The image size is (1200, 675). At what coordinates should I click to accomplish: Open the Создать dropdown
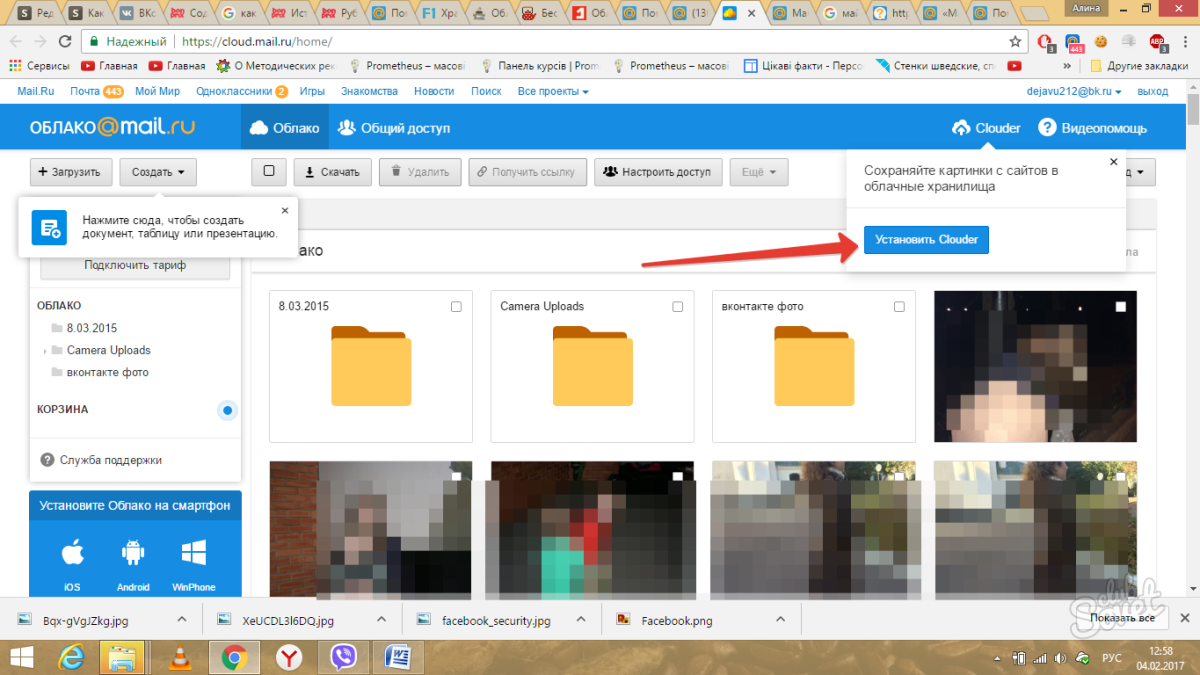158,172
